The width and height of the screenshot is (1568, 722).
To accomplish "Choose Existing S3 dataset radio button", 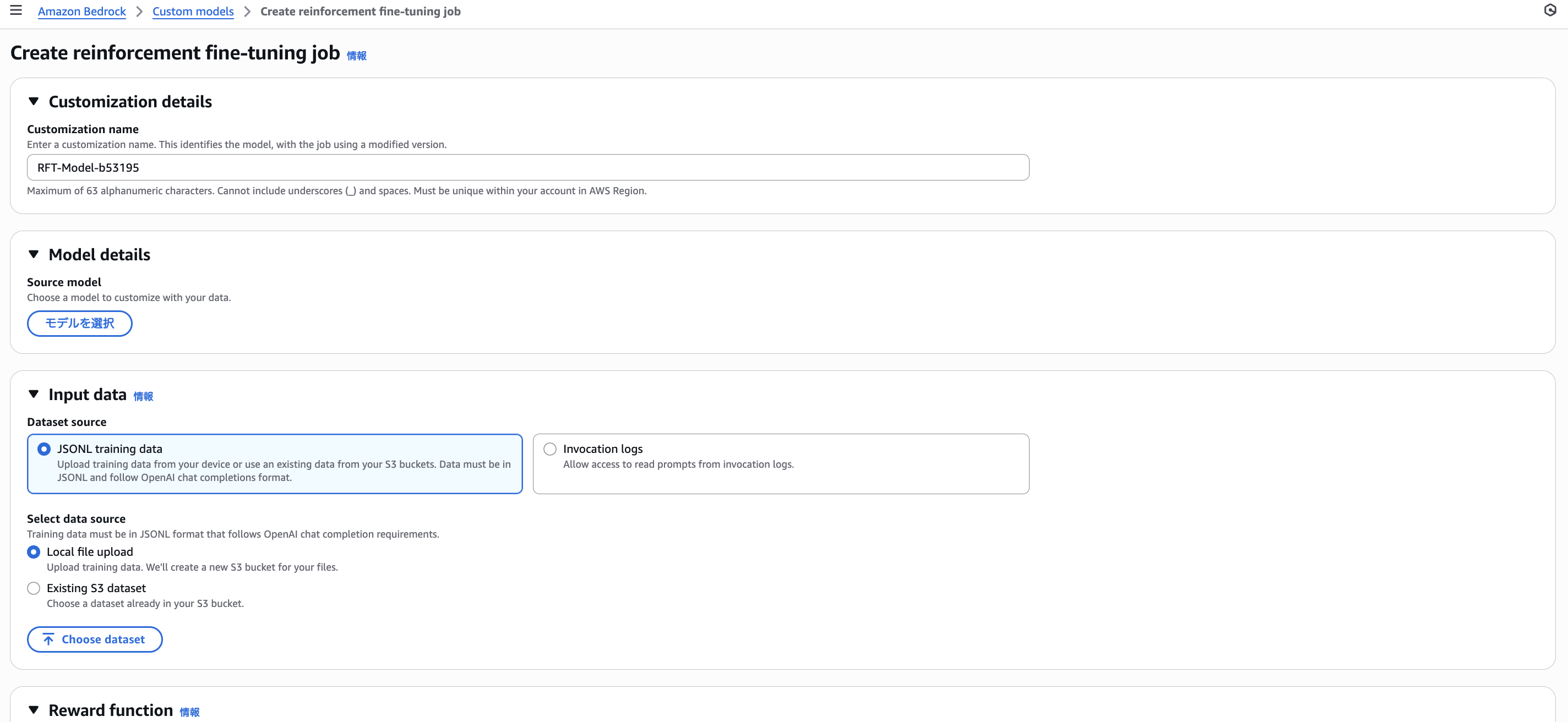I will [34, 588].
